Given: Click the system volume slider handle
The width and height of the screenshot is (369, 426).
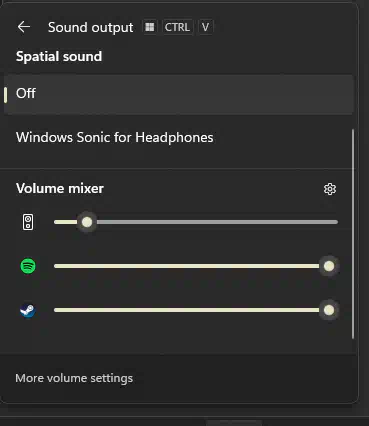Looking at the screenshot, I should pos(87,222).
